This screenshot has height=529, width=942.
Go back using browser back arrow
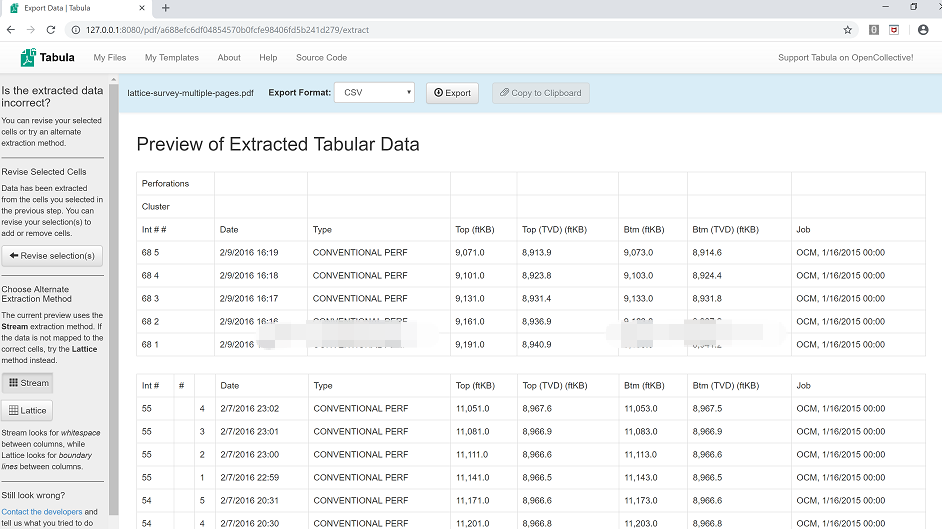tap(11, 30)
